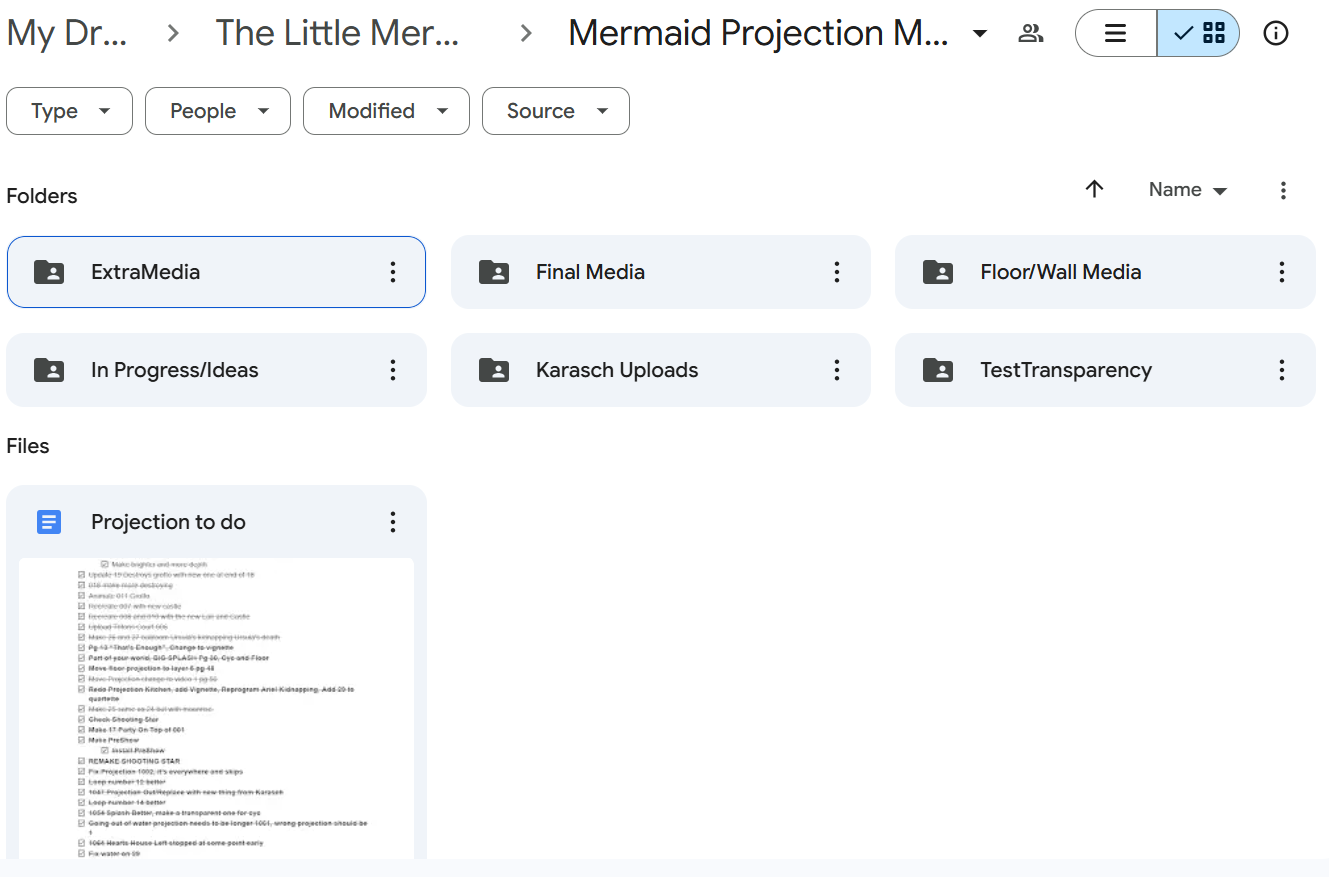Switch to grid layout view
This screenshot has height=877, width=1329.
tap(1198, 33)
